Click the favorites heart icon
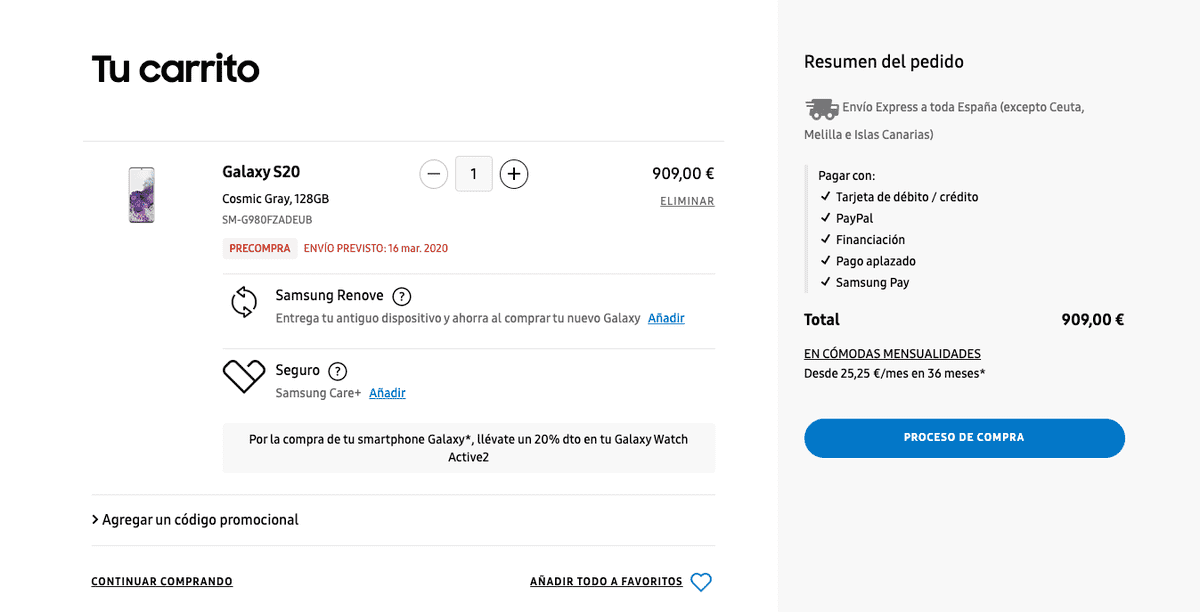This screenshot has height=612, width=1200. [701, 582]
